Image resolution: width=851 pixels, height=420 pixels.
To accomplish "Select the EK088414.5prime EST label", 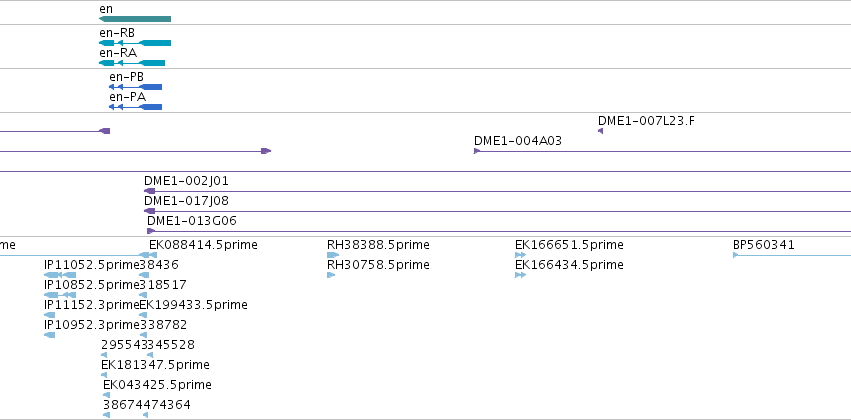I will click(x=203, y=245).
